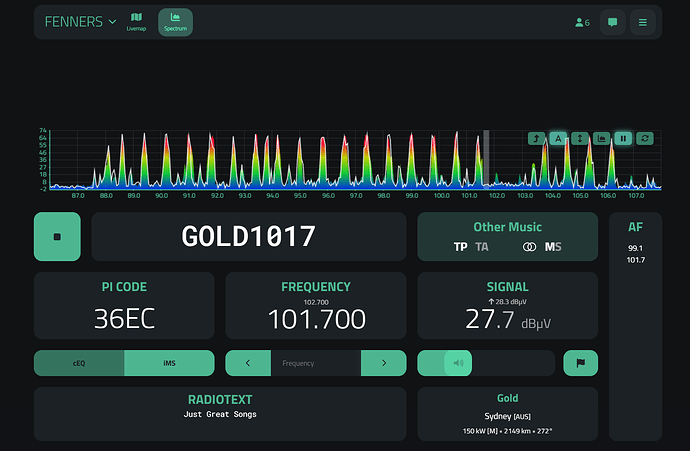Toggle the cEQ filter

[x=79, y=363]
